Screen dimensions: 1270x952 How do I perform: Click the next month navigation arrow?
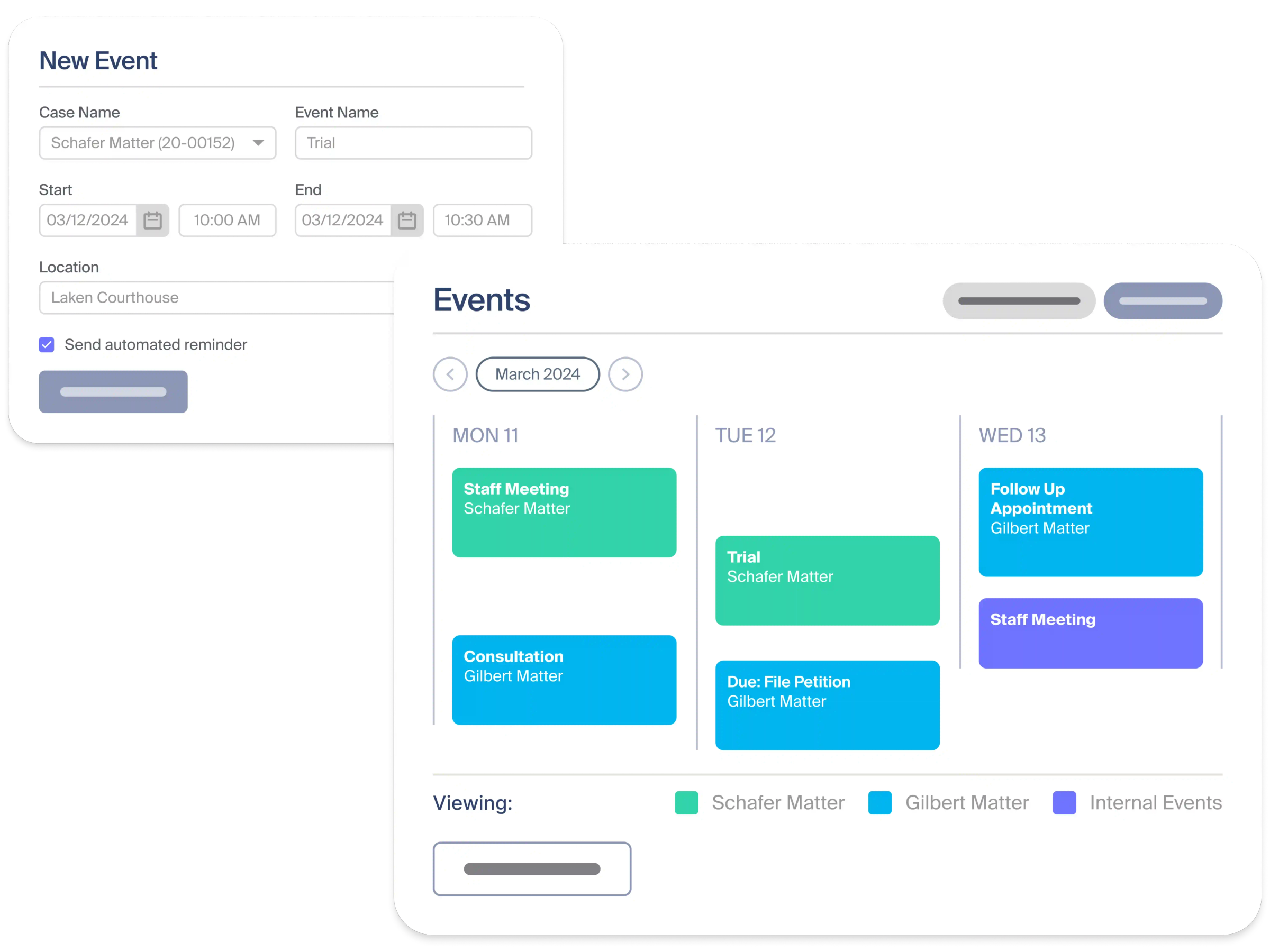coord(625,374)
